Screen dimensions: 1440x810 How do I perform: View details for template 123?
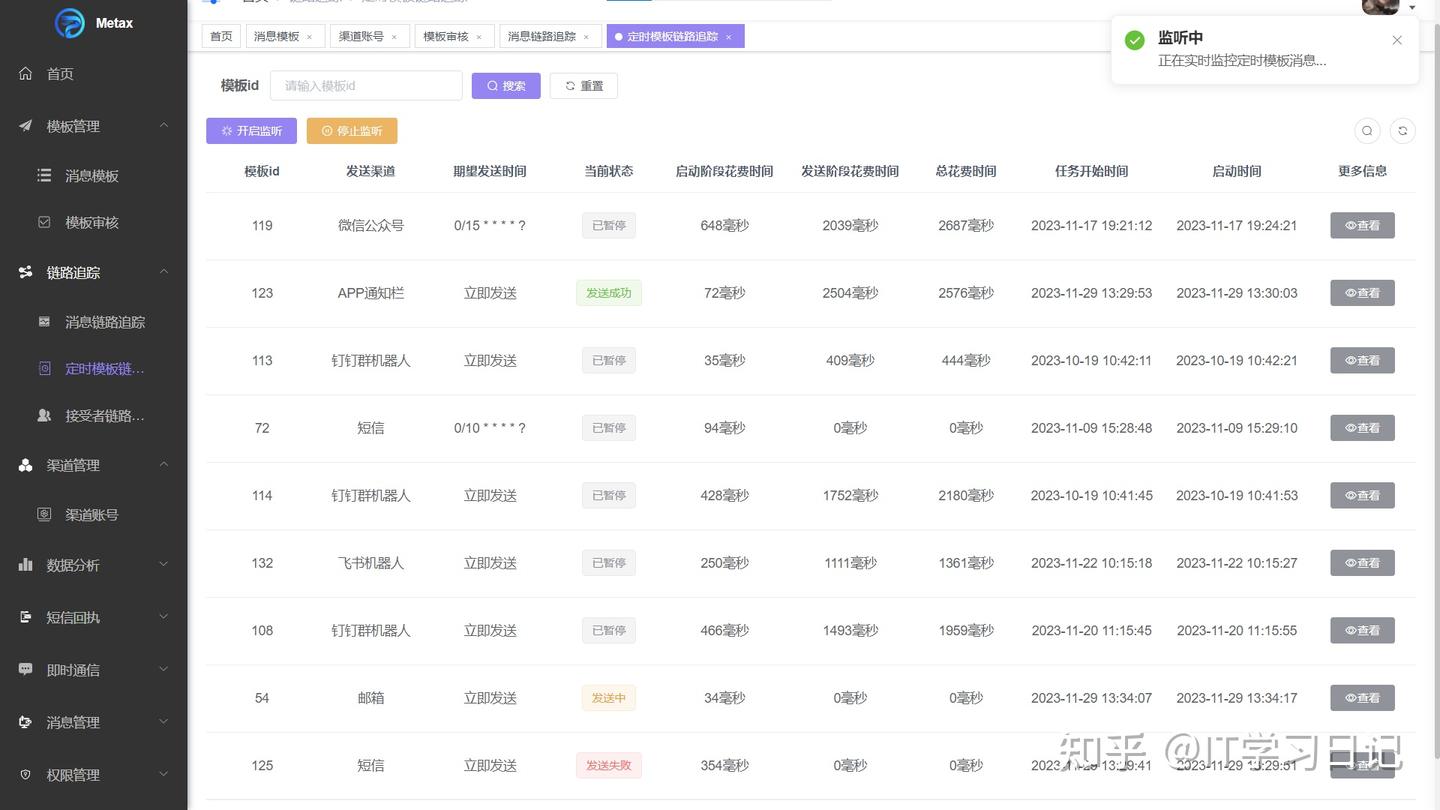1362,293
